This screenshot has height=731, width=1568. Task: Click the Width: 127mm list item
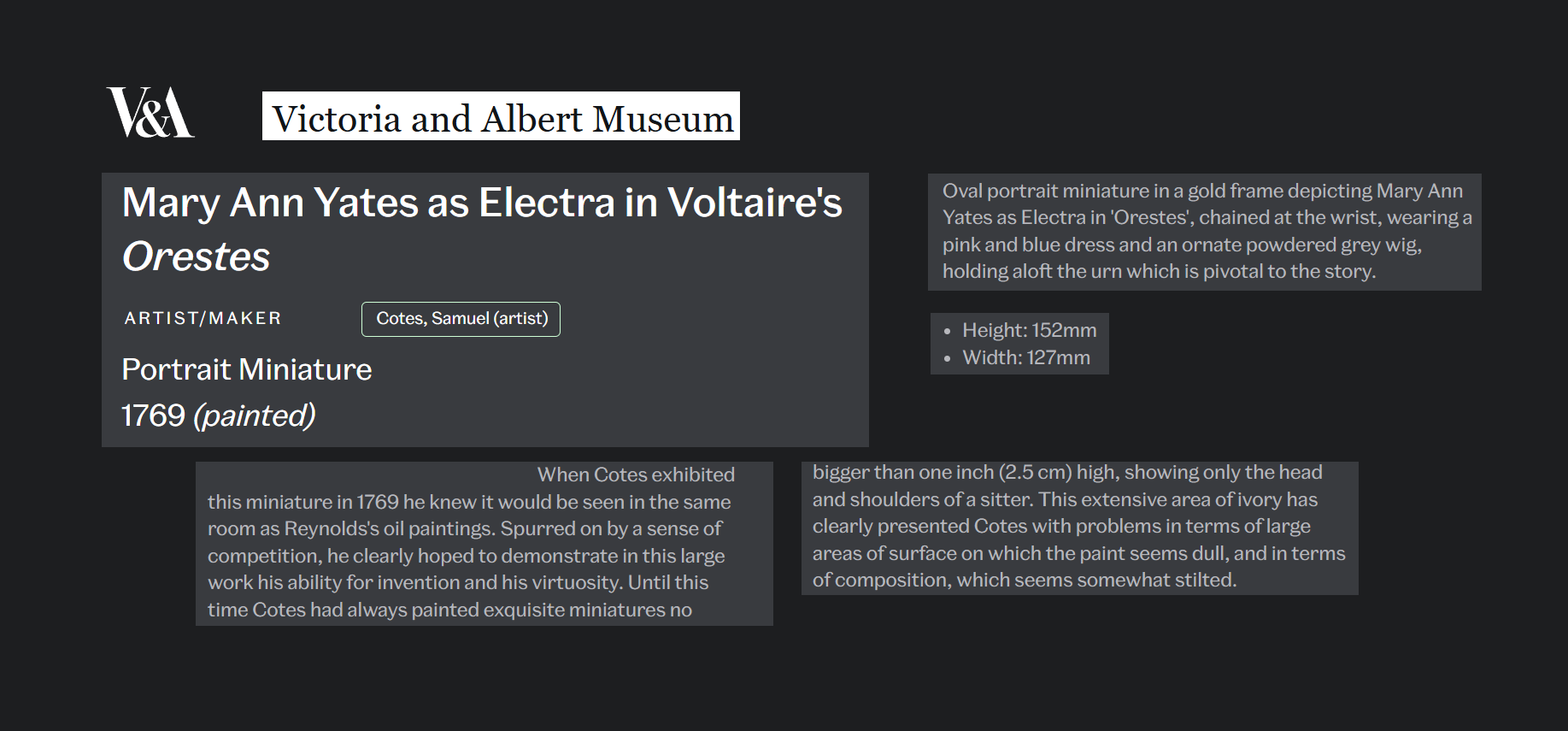[x=1025, y=357]
